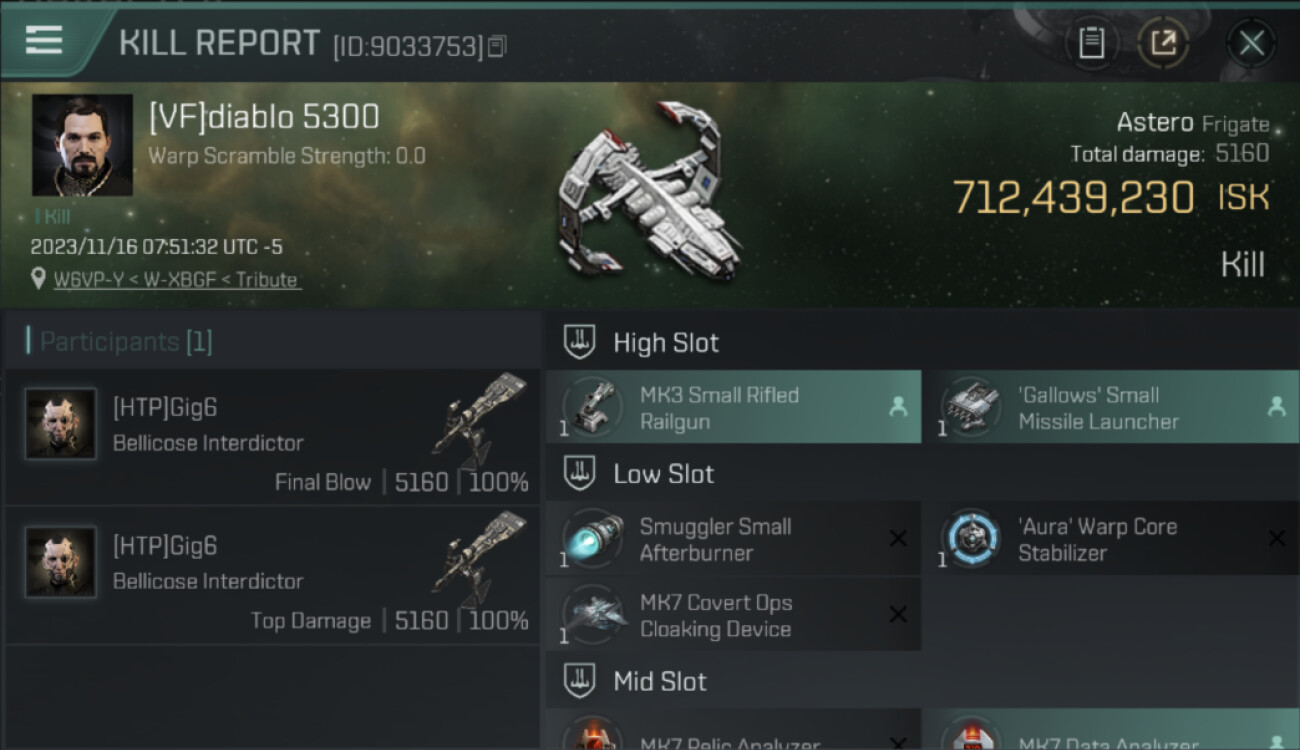The height and width of the screenshot is (750, 1300).
Task: Select MK3 Small Rifled Railgun icon
Action: point(593,407)
